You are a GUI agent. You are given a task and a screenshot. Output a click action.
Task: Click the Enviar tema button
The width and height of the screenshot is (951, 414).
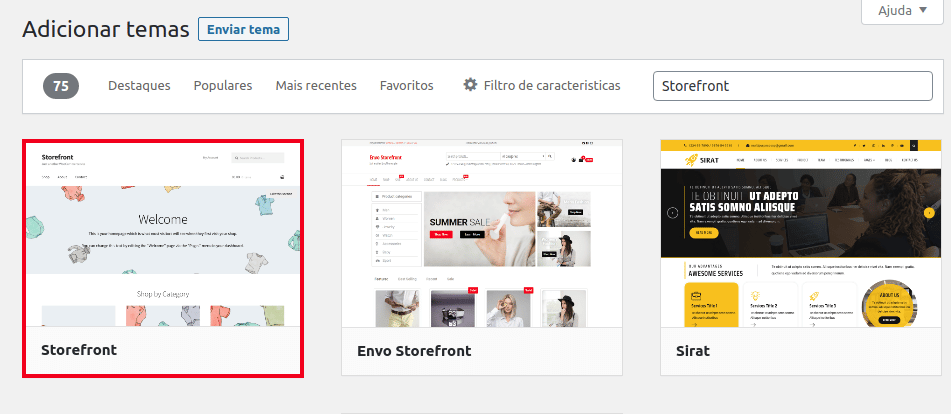click(243, 29)
